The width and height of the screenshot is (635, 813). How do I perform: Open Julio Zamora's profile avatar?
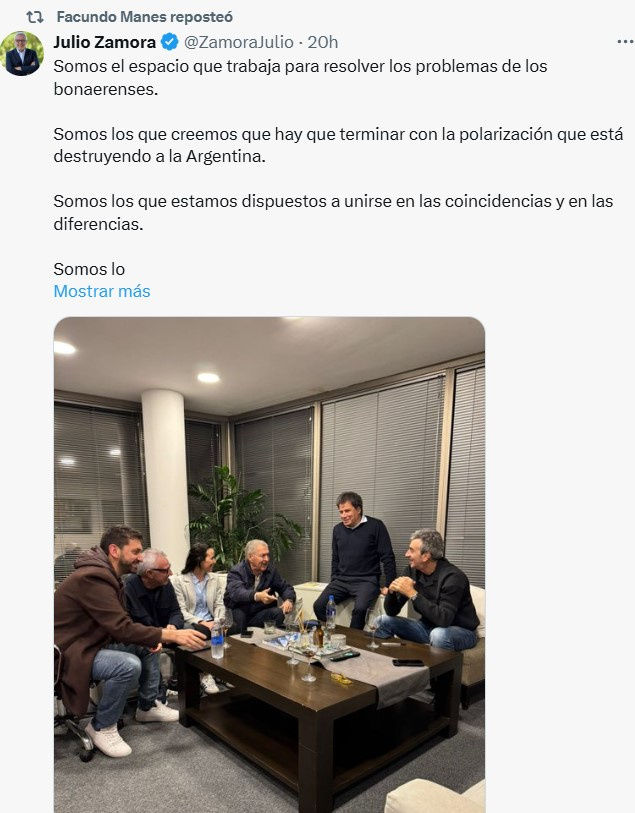pyautogui.click(x=22, y=53)
